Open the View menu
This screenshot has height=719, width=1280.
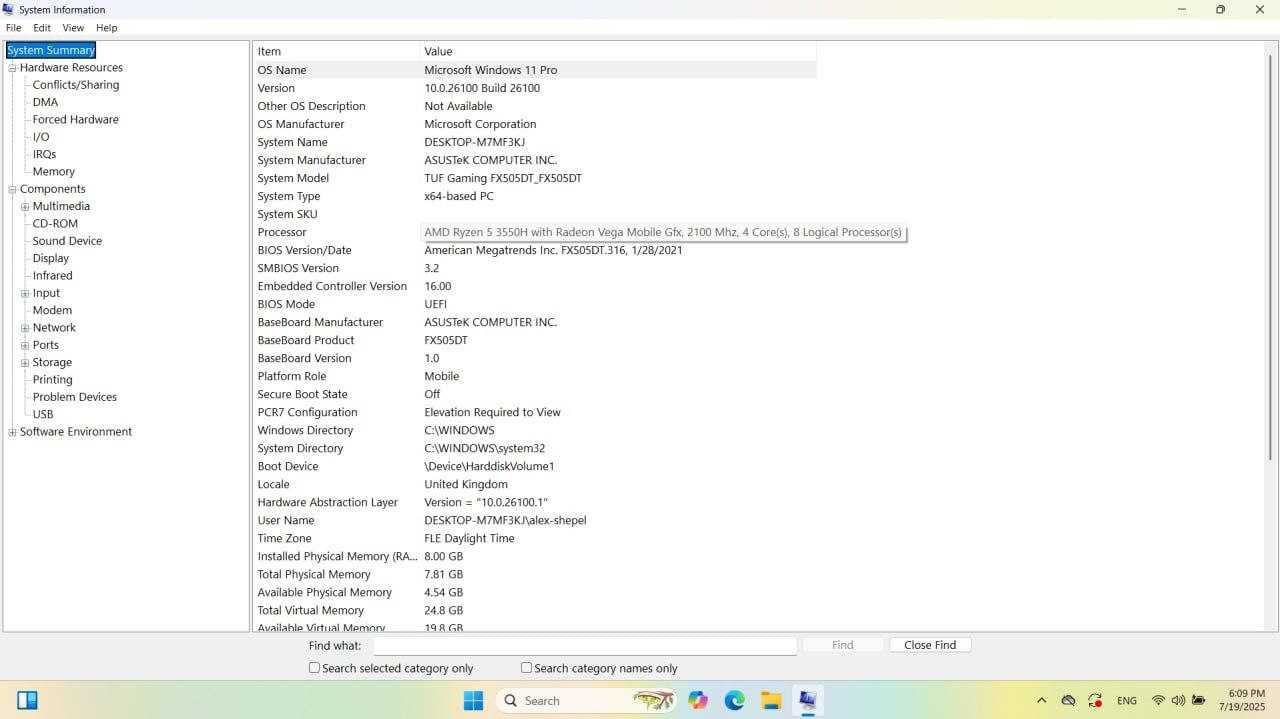pos(73,28)
